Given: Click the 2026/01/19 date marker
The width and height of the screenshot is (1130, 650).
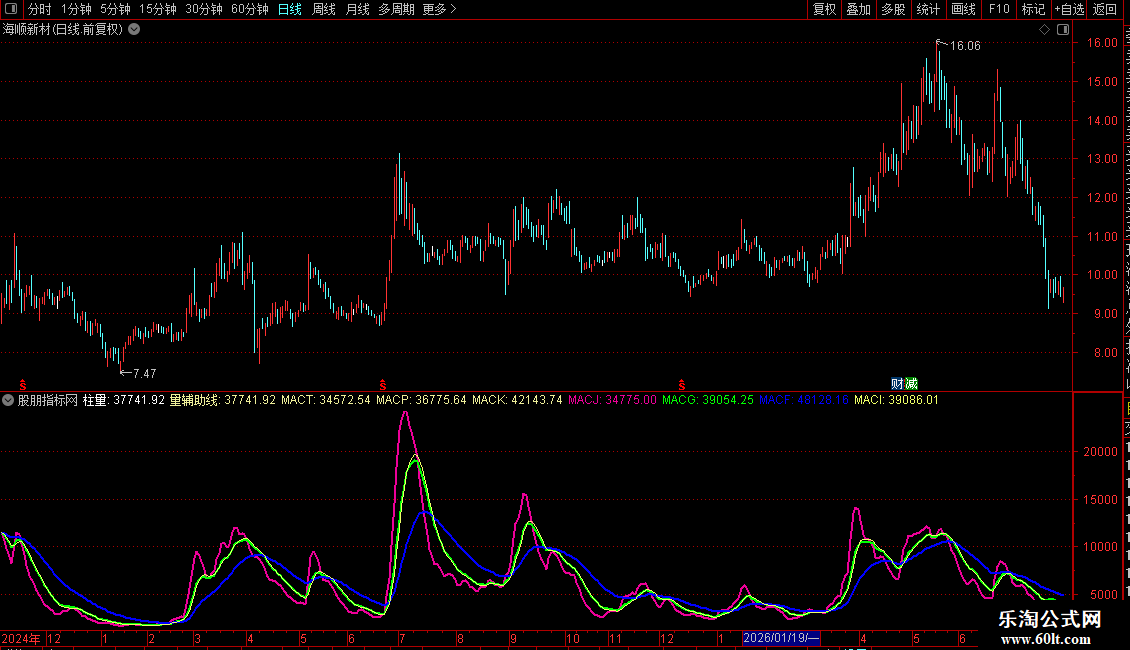Looking at the screenshot, I should pos(781,638).
